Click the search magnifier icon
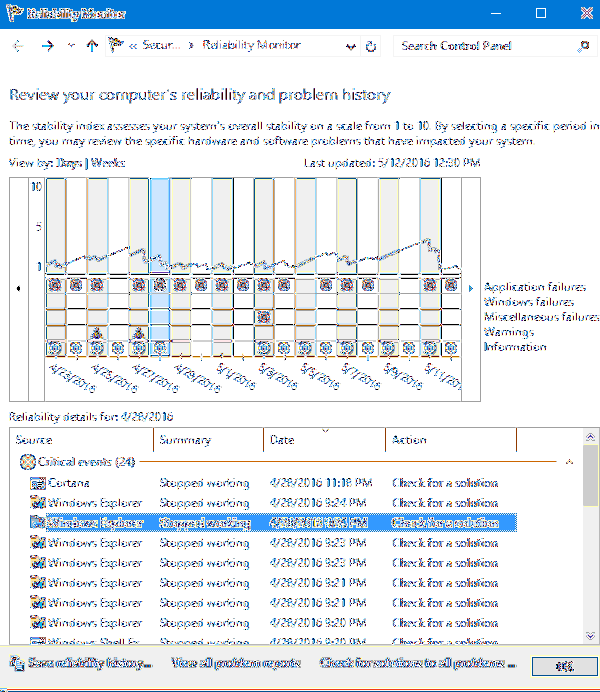The image size is (600, 692). pyautogui.click(x=584, y=46)
